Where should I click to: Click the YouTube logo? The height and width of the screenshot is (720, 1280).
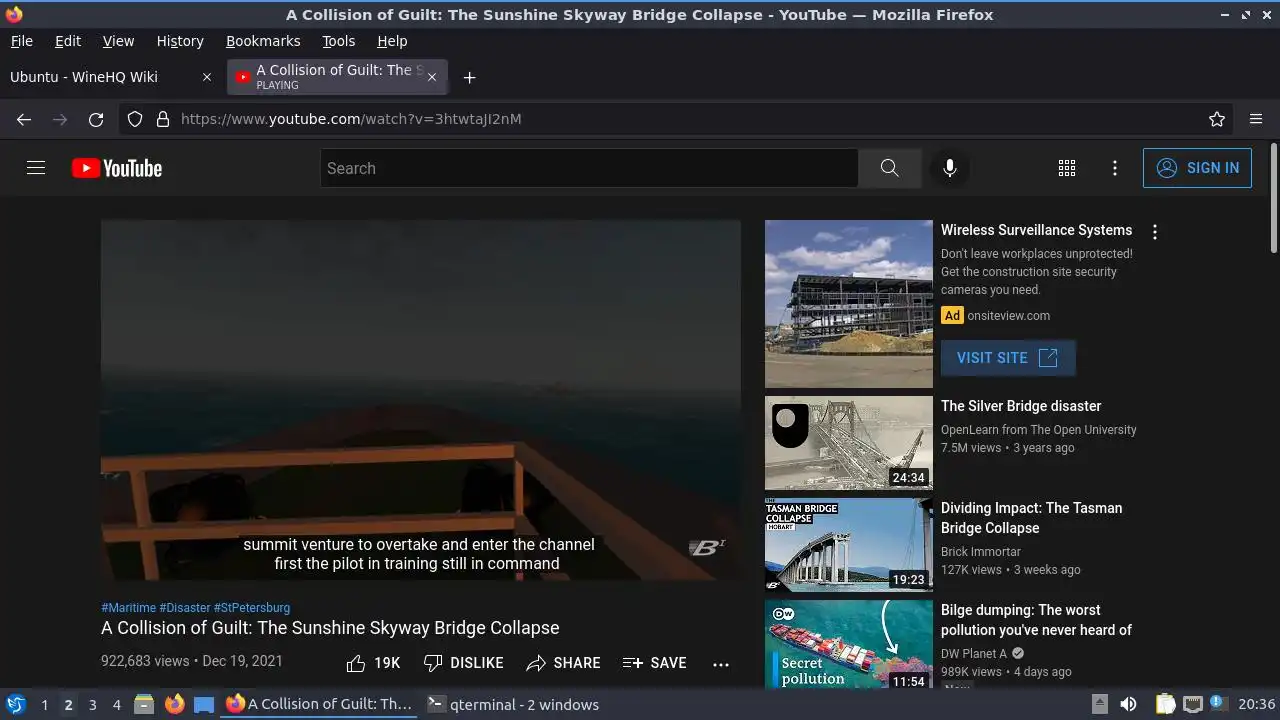[117, 168]
